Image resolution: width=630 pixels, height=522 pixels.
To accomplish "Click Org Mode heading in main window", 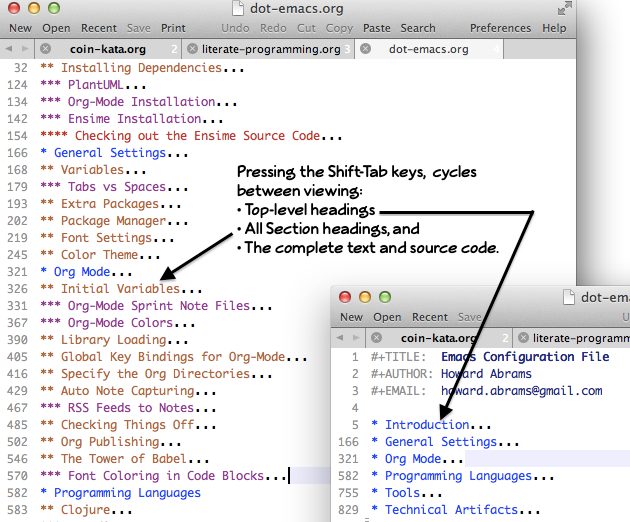I will tap(86, 272).
